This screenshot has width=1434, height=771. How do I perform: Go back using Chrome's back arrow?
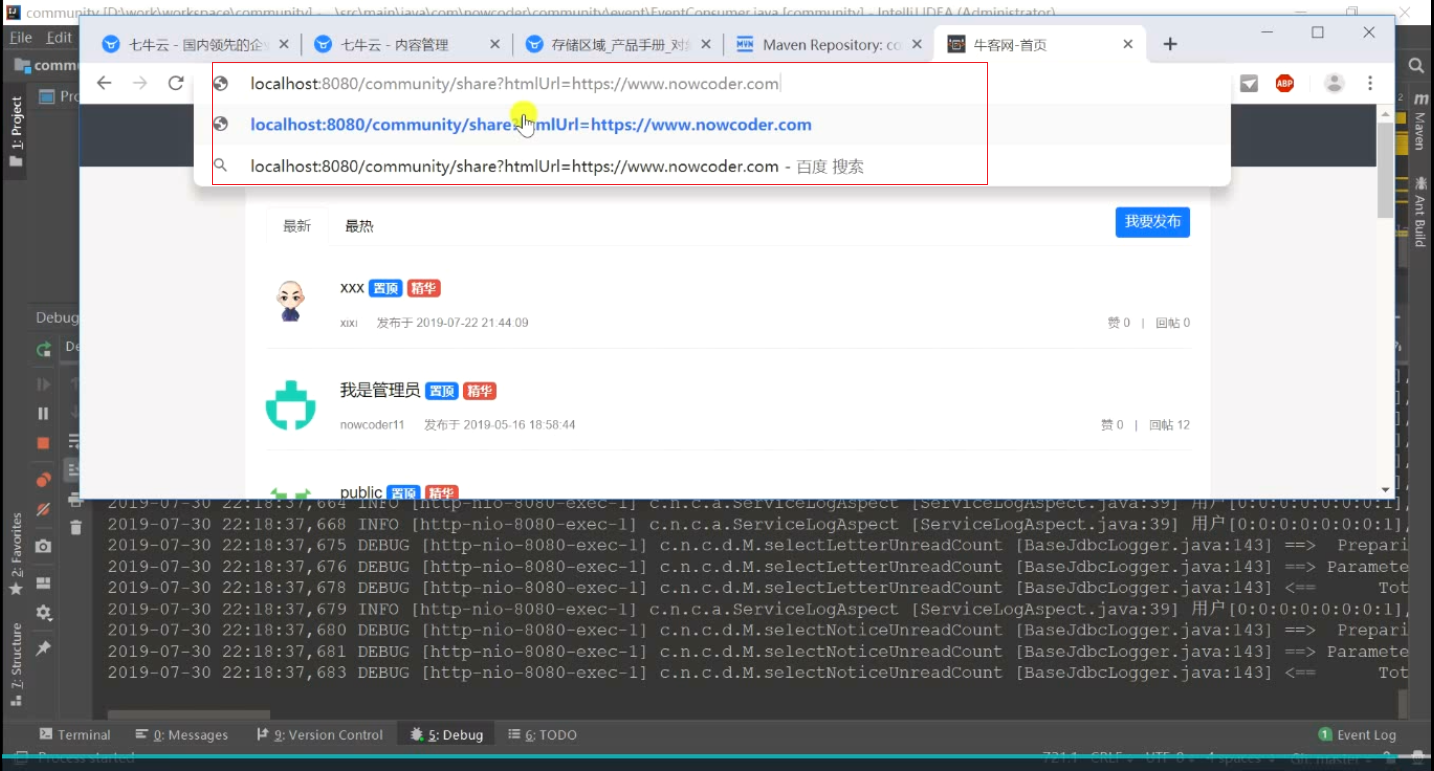[x=104, y=83]
